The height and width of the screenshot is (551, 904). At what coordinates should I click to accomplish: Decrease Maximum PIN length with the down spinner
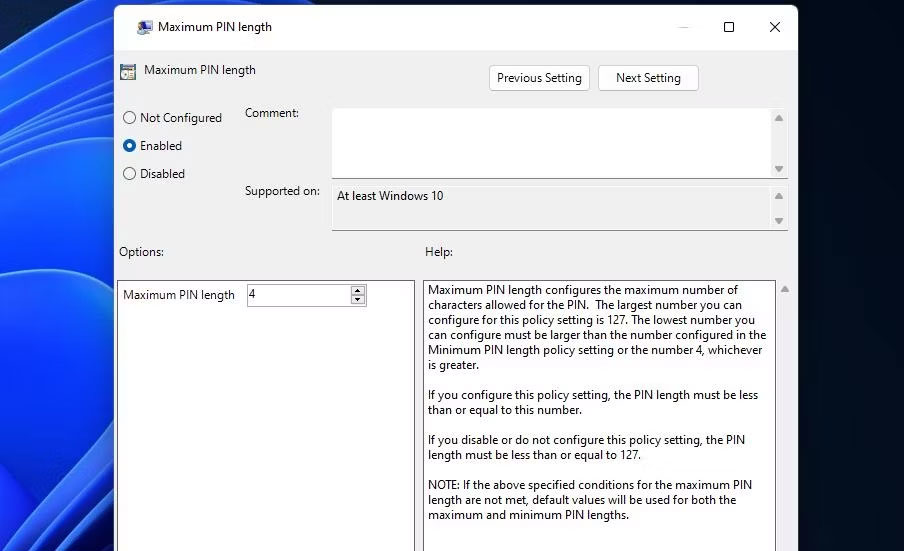coord(358,300)
